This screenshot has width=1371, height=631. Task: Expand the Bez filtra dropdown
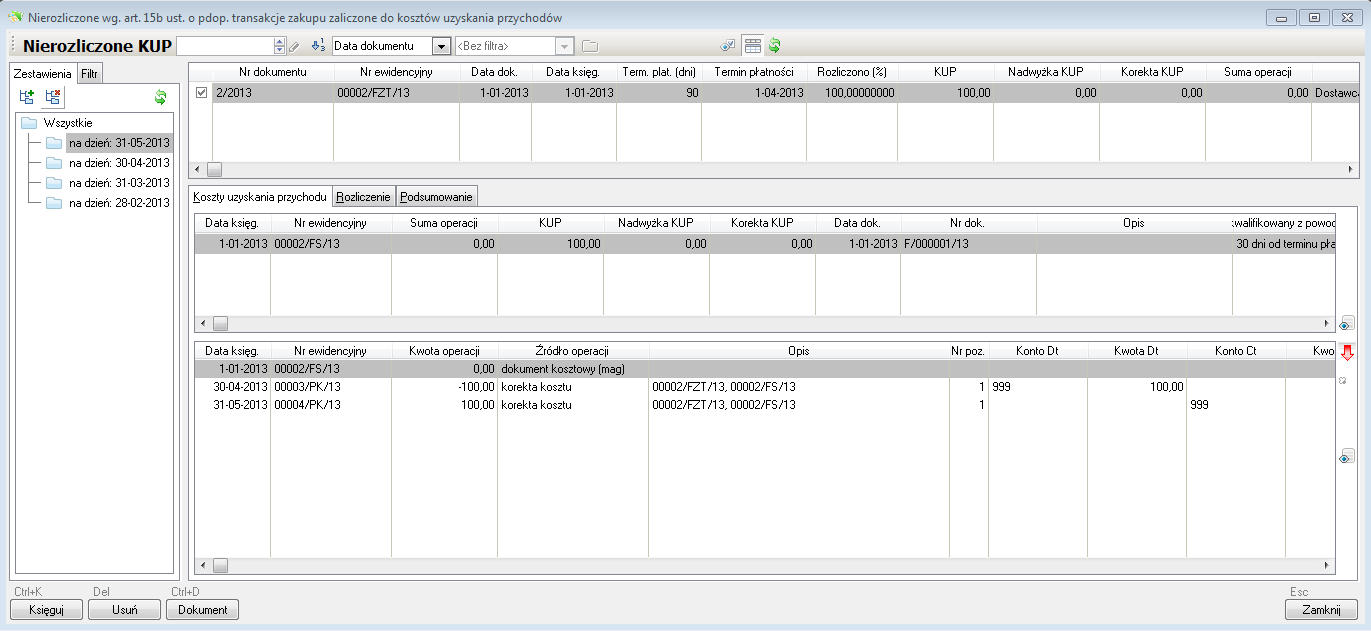click(565, 46)
